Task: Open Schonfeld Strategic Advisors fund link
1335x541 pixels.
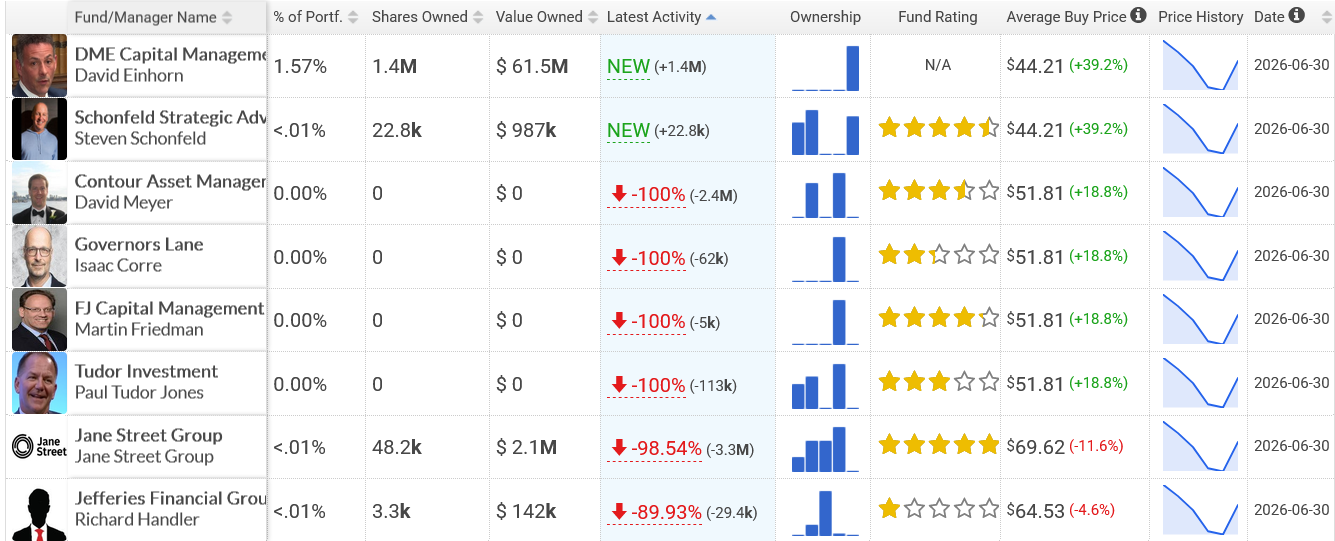Action: [170, 118]
